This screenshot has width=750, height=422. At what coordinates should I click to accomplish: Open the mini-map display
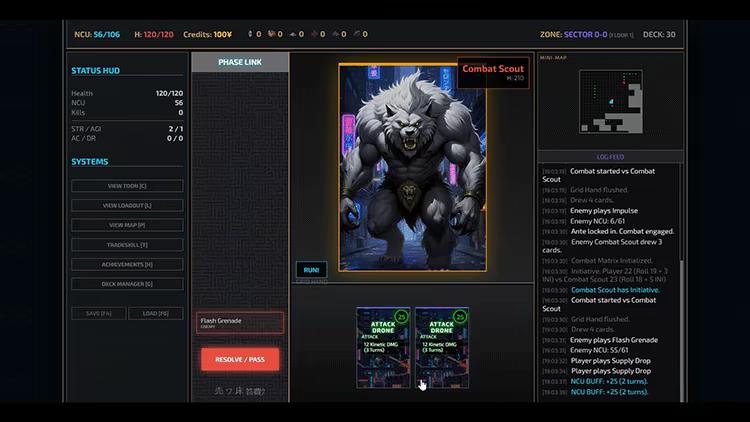tap(611, 101)
